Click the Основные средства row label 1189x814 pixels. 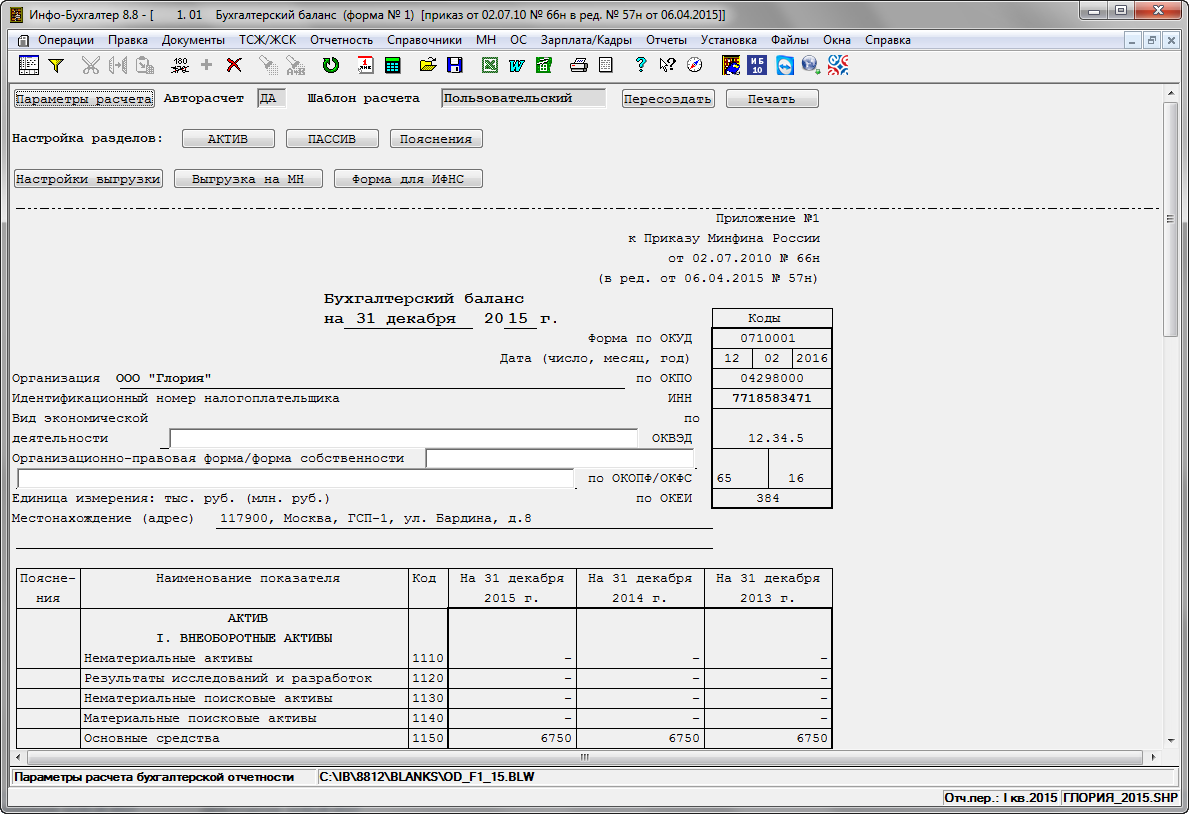pos(152,738)
